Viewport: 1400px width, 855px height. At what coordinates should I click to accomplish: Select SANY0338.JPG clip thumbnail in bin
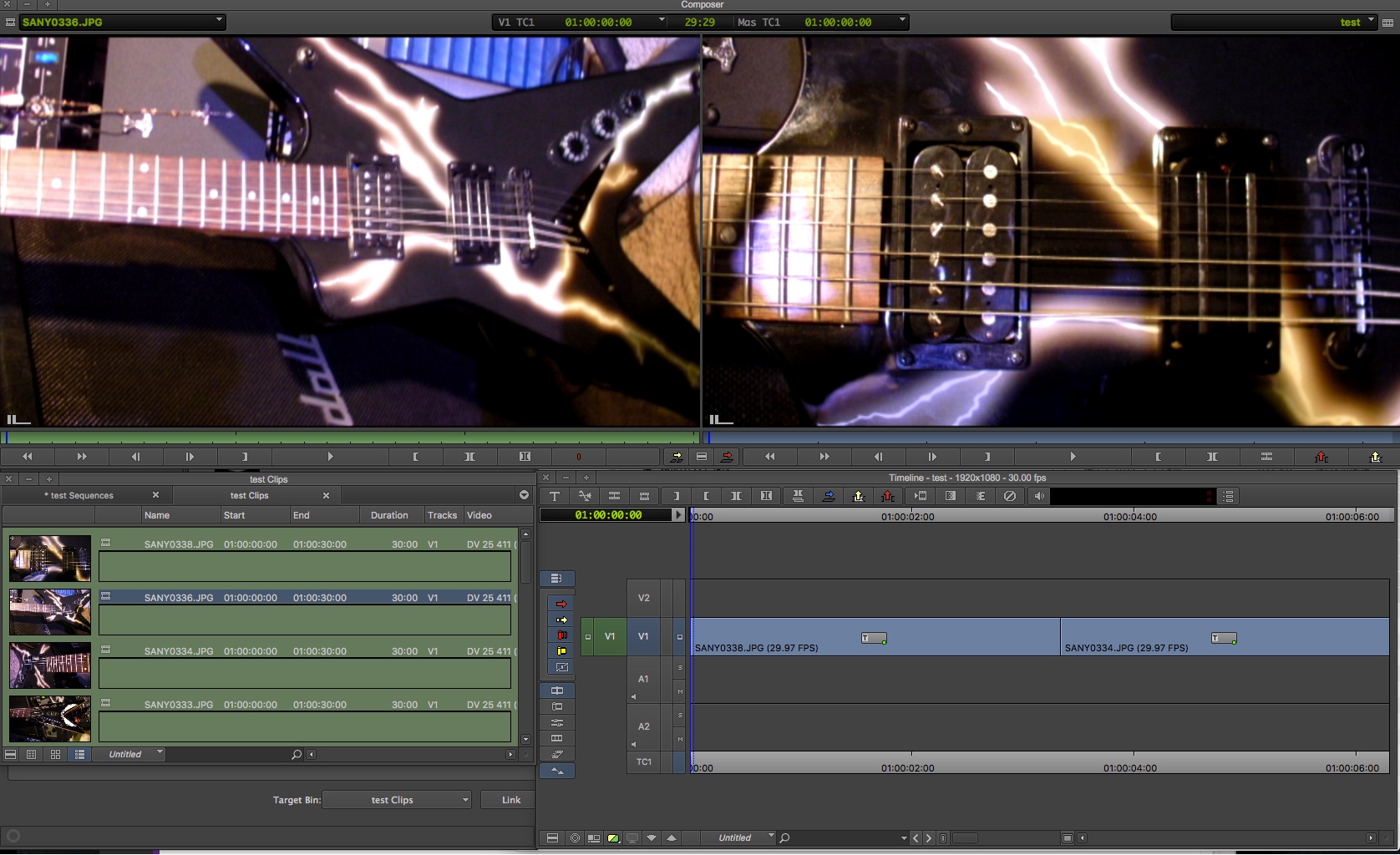(x=50, y=558)
